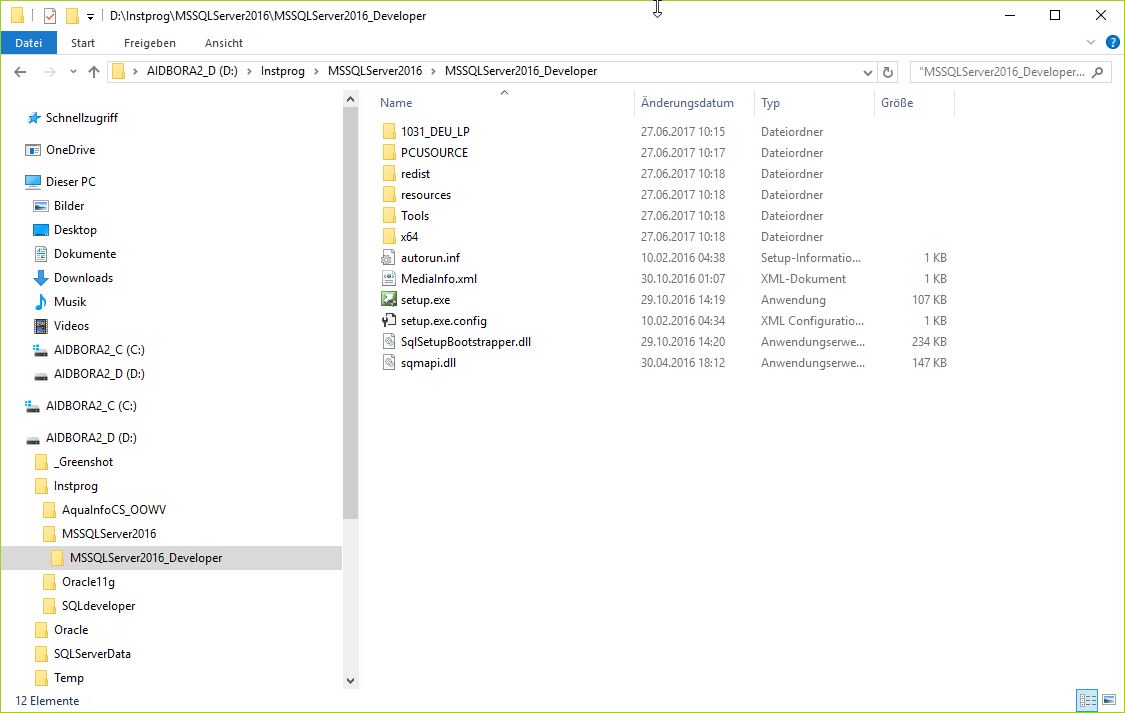1125x713 pixels.
Task: Select the redist folder
Action: point(415,174)
